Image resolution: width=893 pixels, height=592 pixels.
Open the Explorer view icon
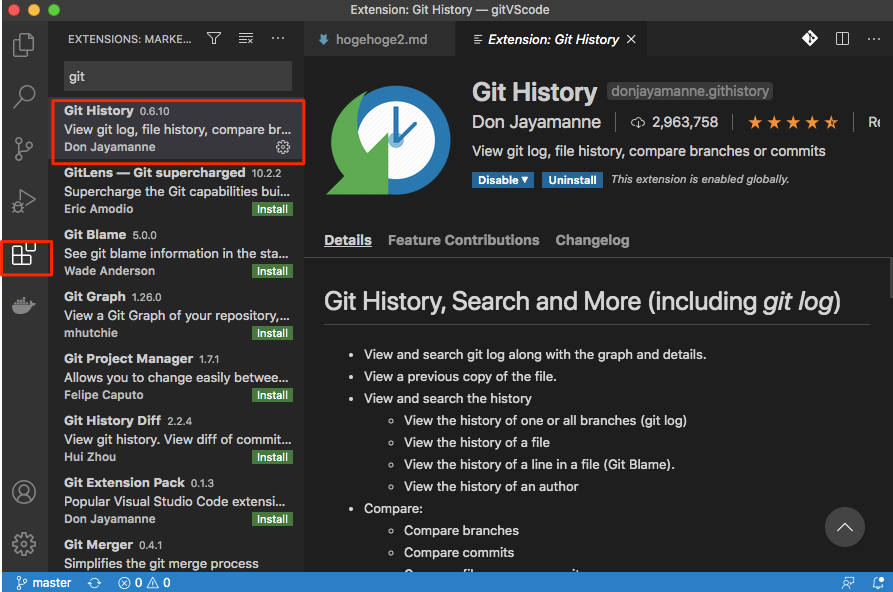coord(23,45)
